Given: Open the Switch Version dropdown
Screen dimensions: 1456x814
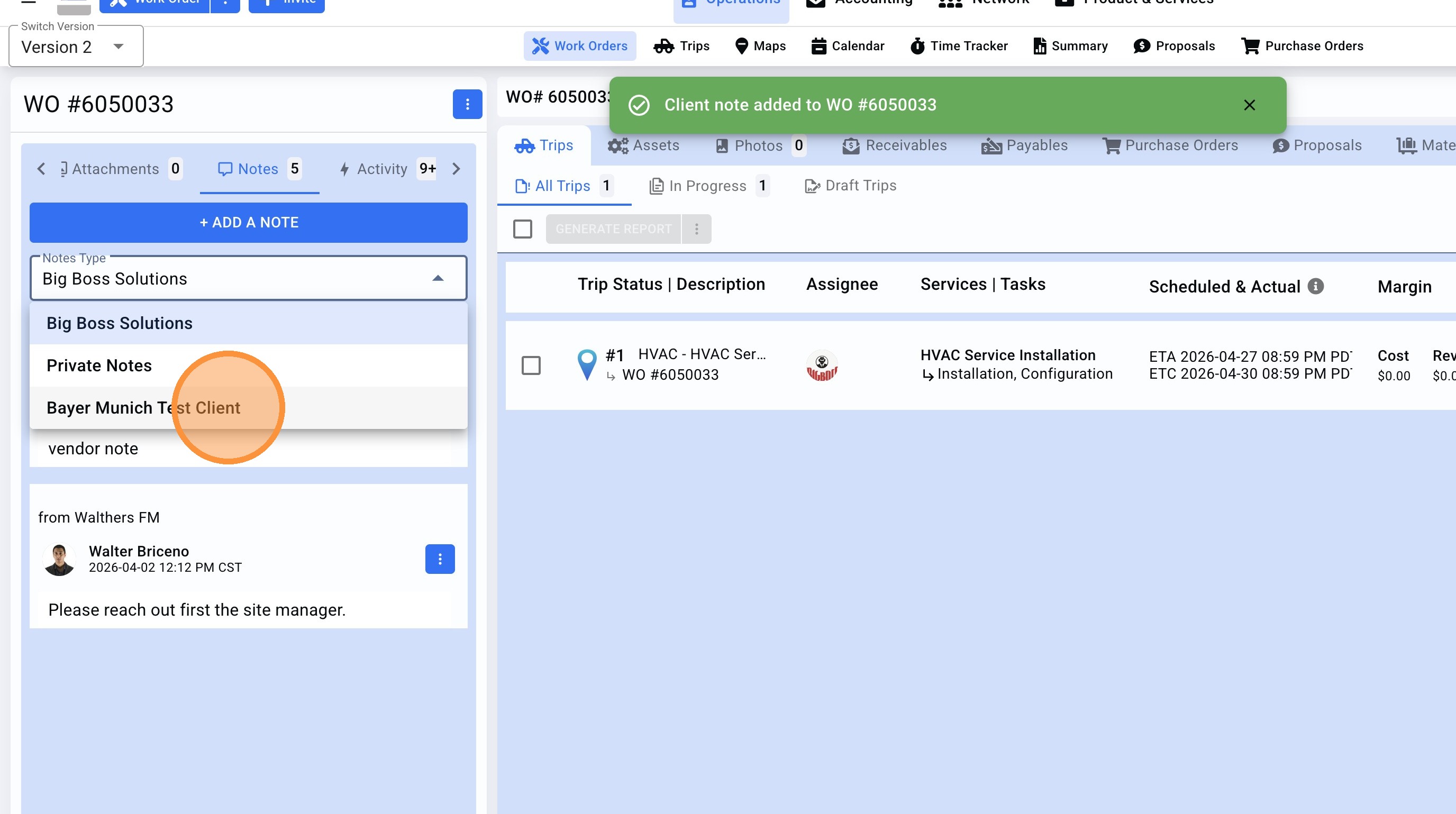Looking at the screenshot, I should (76, 47).
